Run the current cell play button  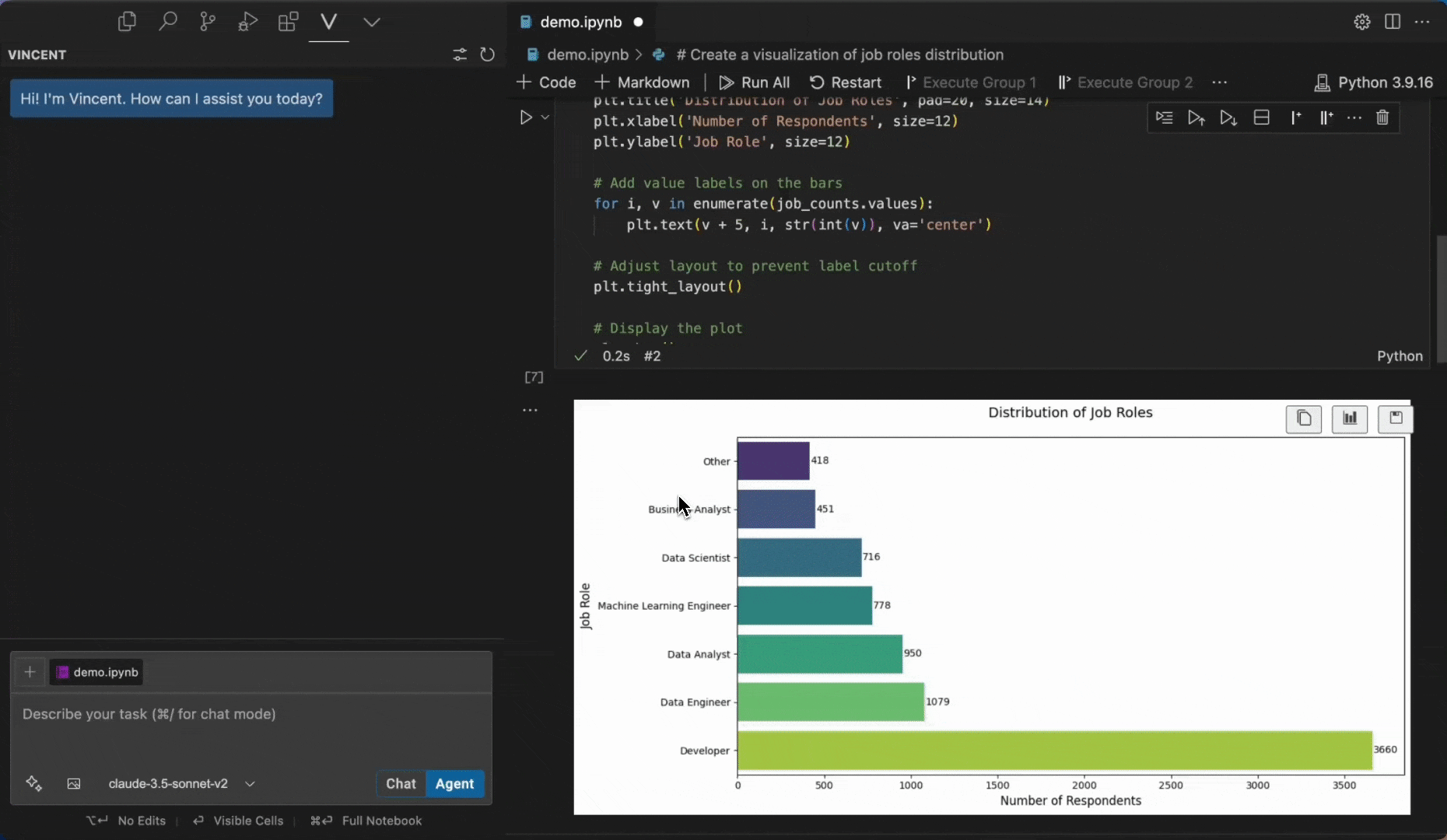[x=526, y=117]
